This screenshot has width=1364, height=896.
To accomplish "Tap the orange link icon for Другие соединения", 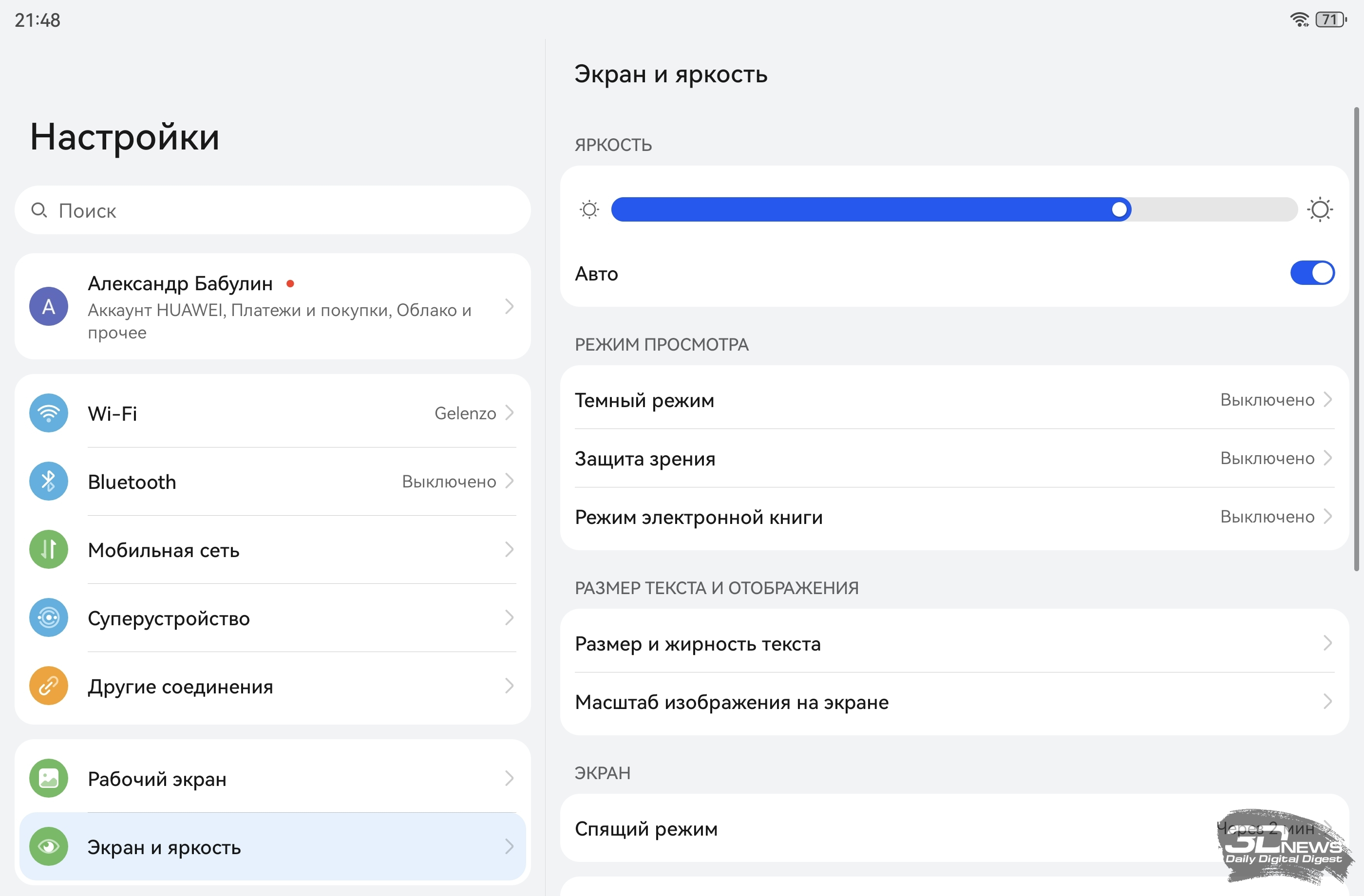I will coord(49,686).
